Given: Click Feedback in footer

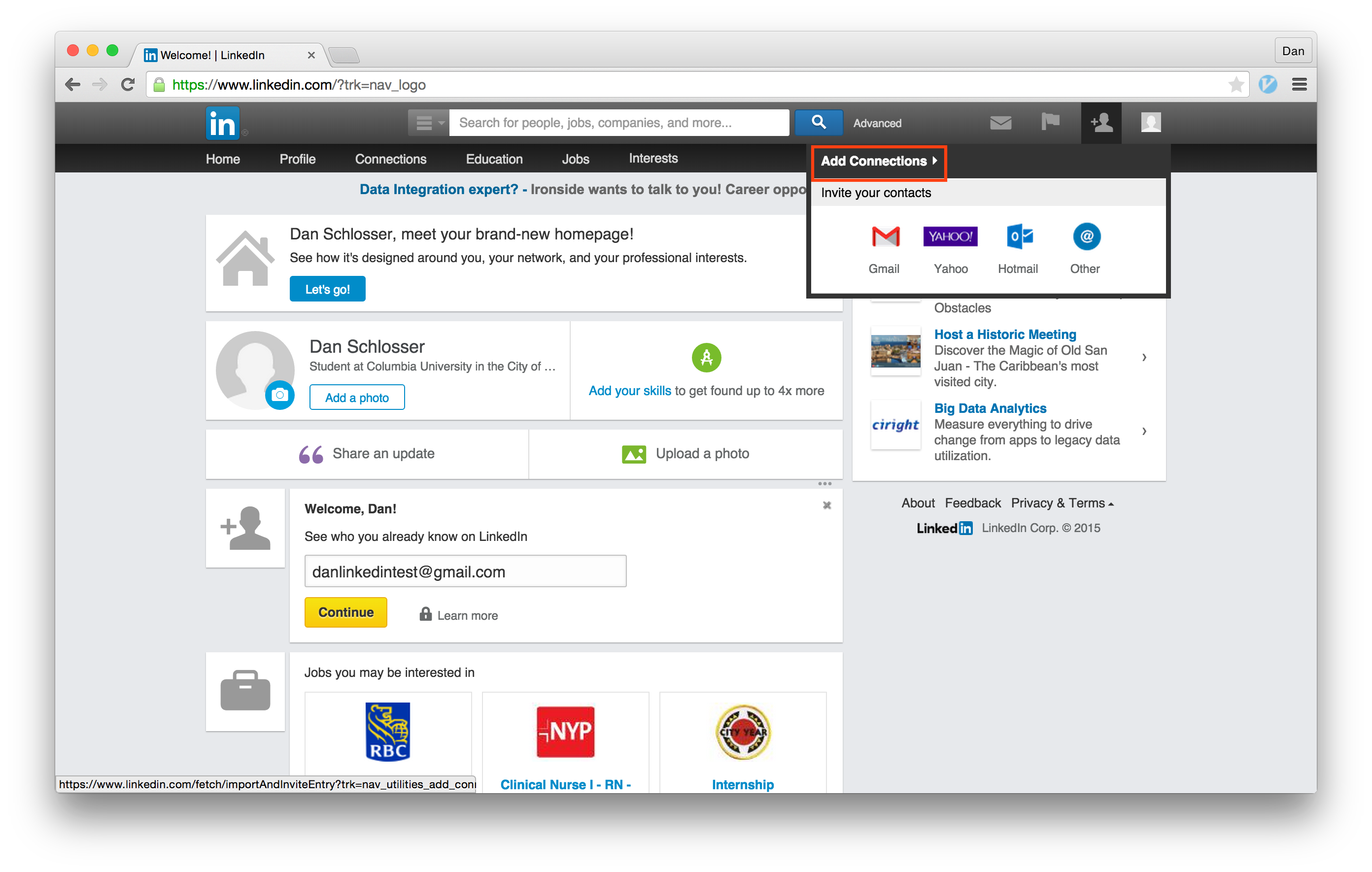Looking at the screenshot, I should click(x=972, y=503).
